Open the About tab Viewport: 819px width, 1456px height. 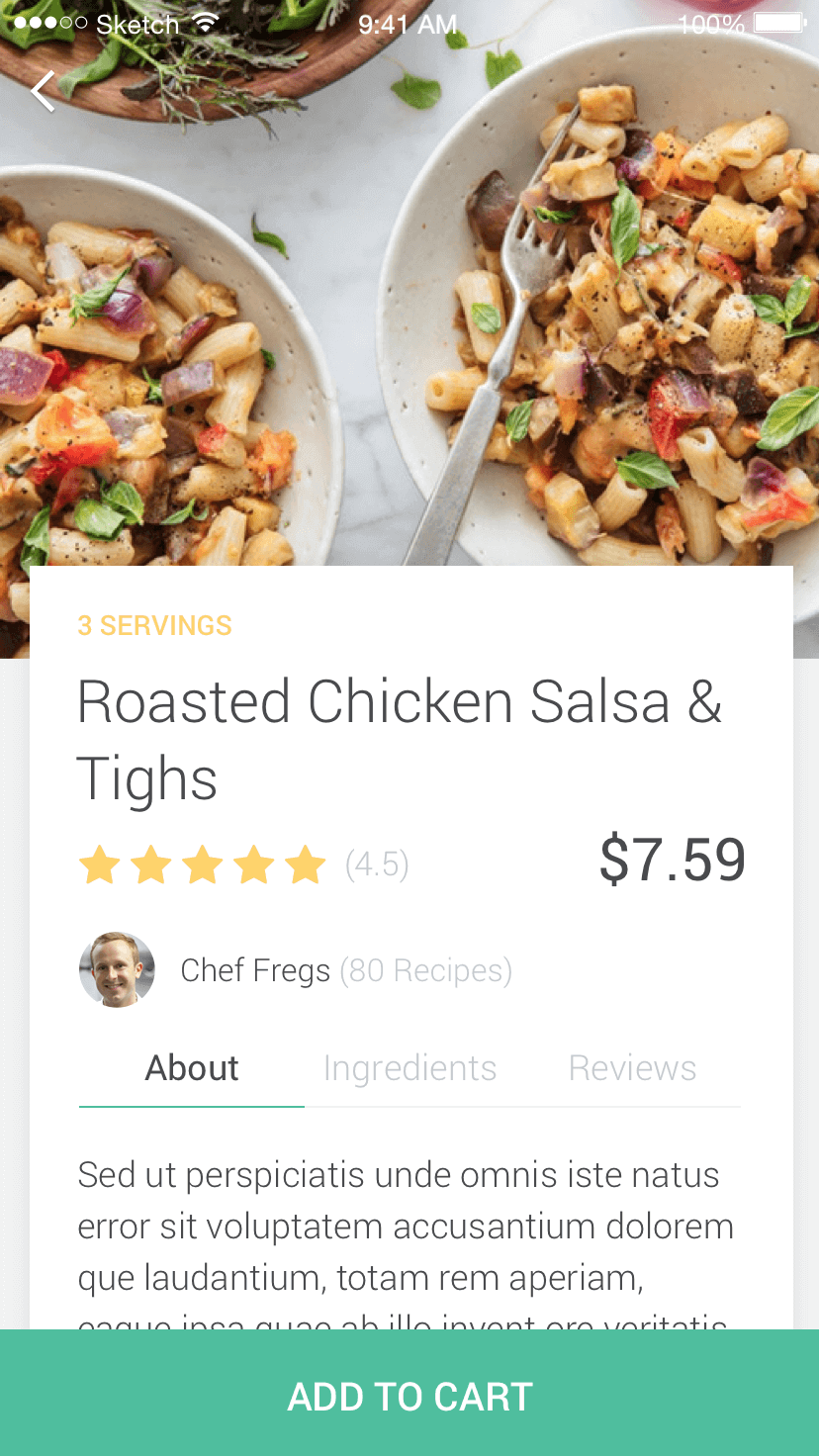[192, 1068]
